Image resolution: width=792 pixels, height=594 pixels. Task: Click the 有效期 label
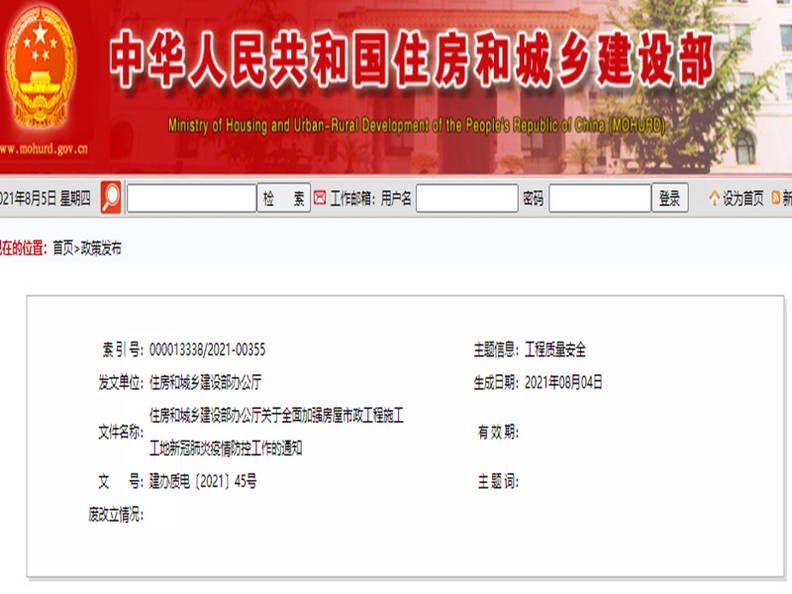click(x=498, y=432)
